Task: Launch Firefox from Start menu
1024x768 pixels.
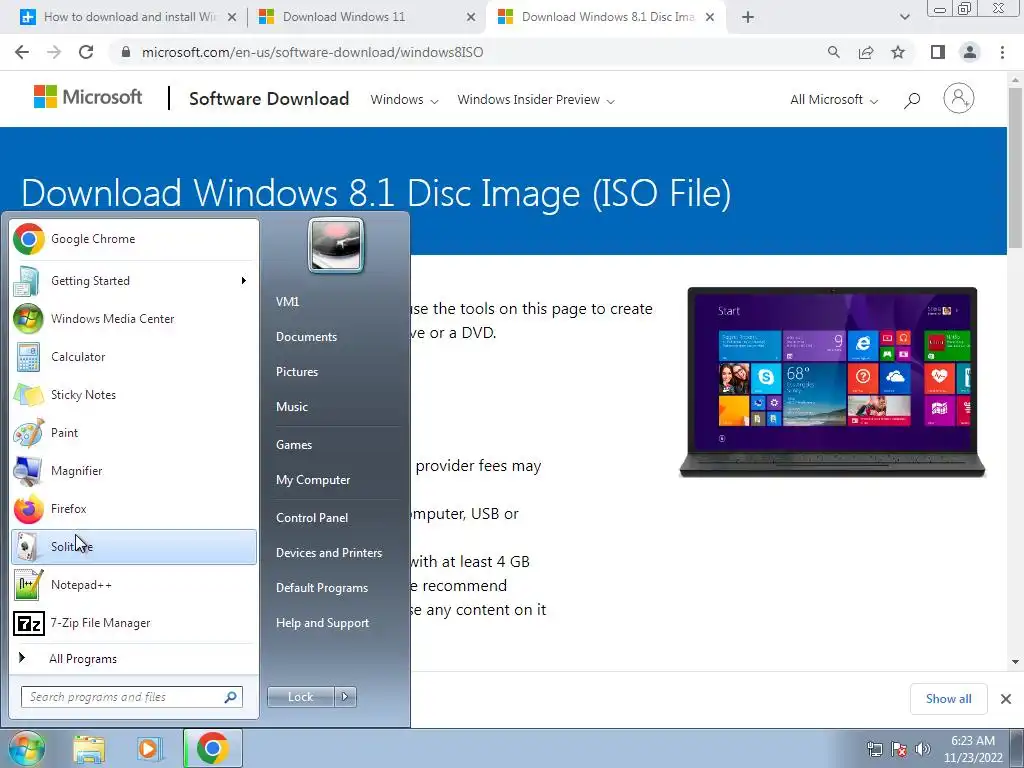Action: (134, 509)
